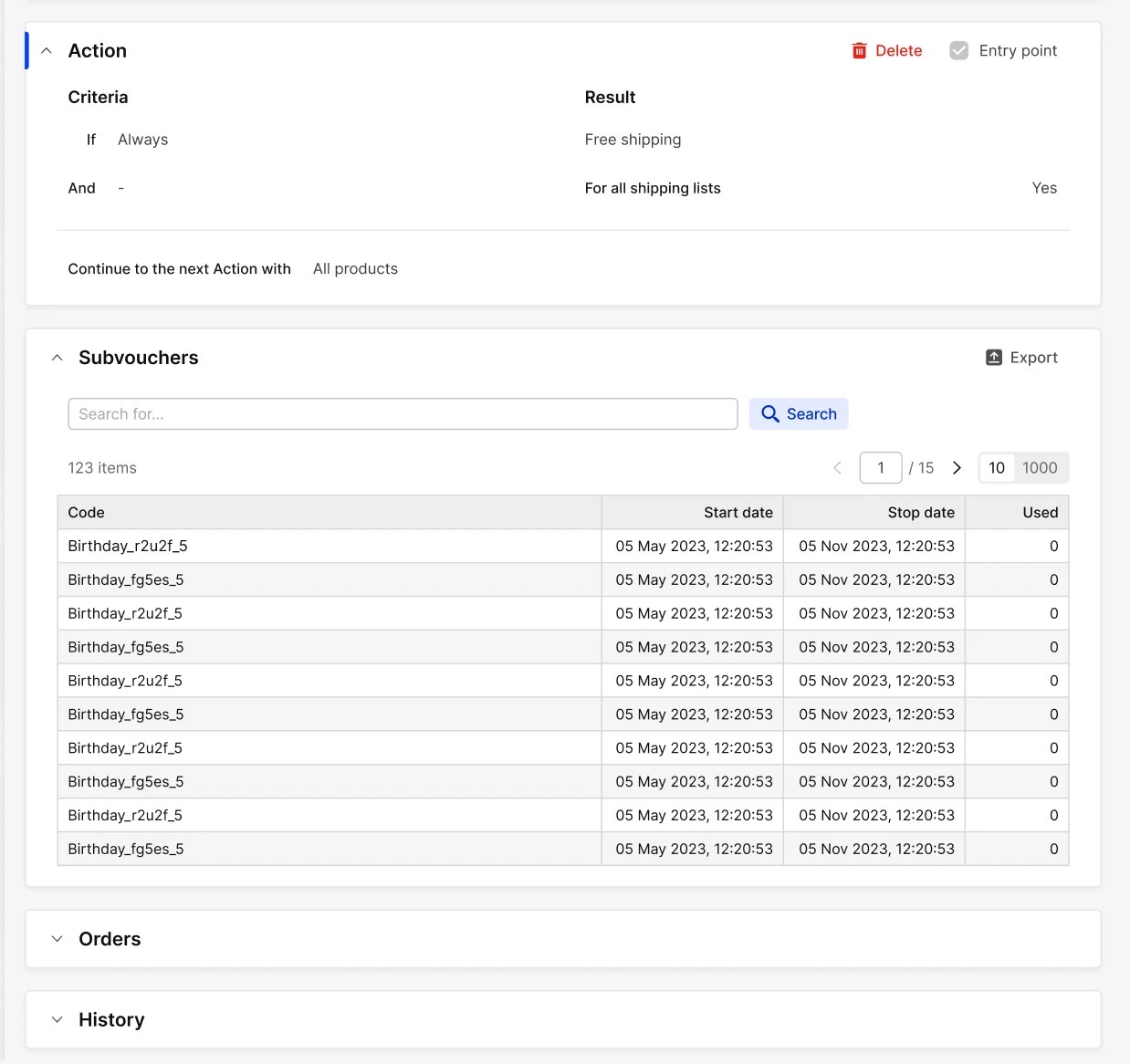Collapse the Action section
1130x1064 pixels.
(x=47, y=51)
